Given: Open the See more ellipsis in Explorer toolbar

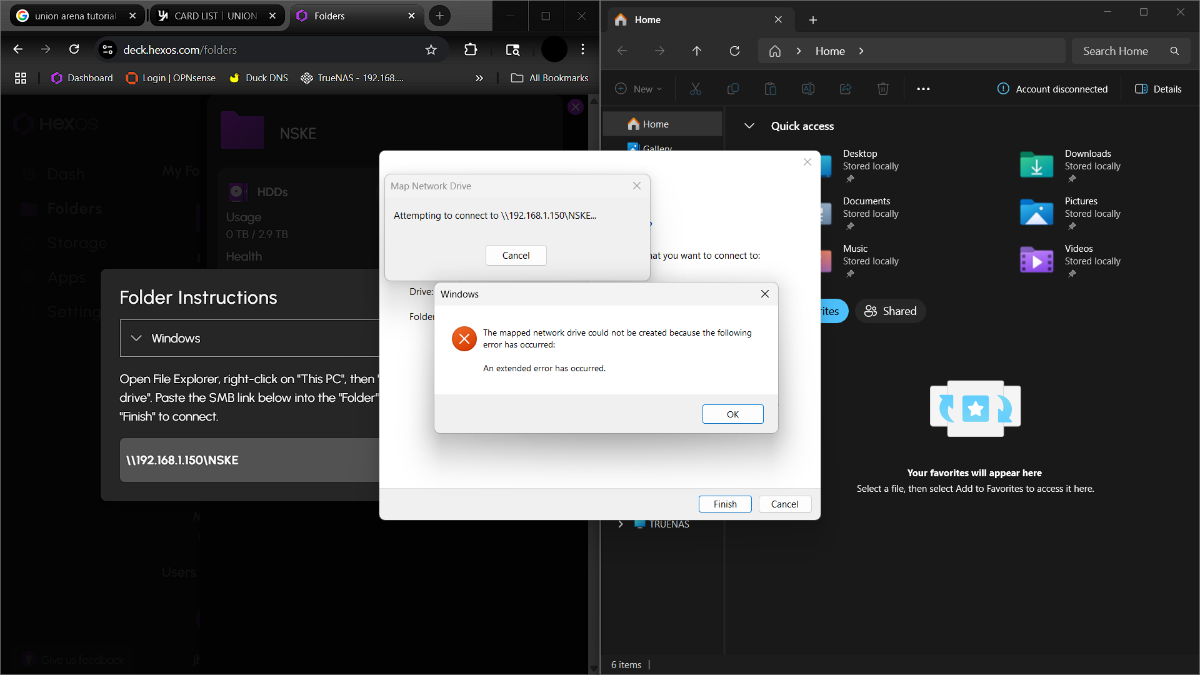Looking at the screenshot, I should (x=923, y=89).
